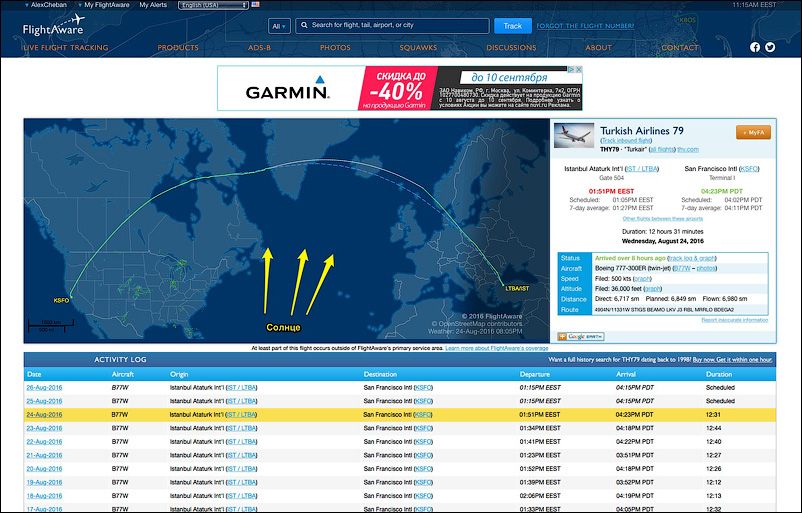This screenshot has width=802, height=513.
Task: Open the photos link in Aircraft row
Action: [x=705, y=269]
